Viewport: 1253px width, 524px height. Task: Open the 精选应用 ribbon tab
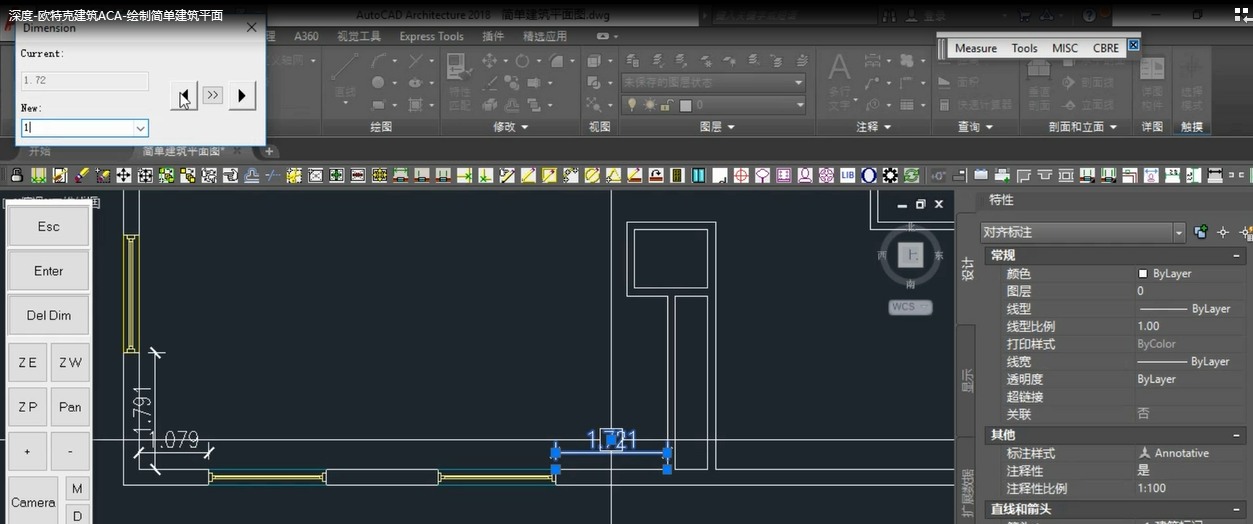pyautogui.click(x=545, y=36)
